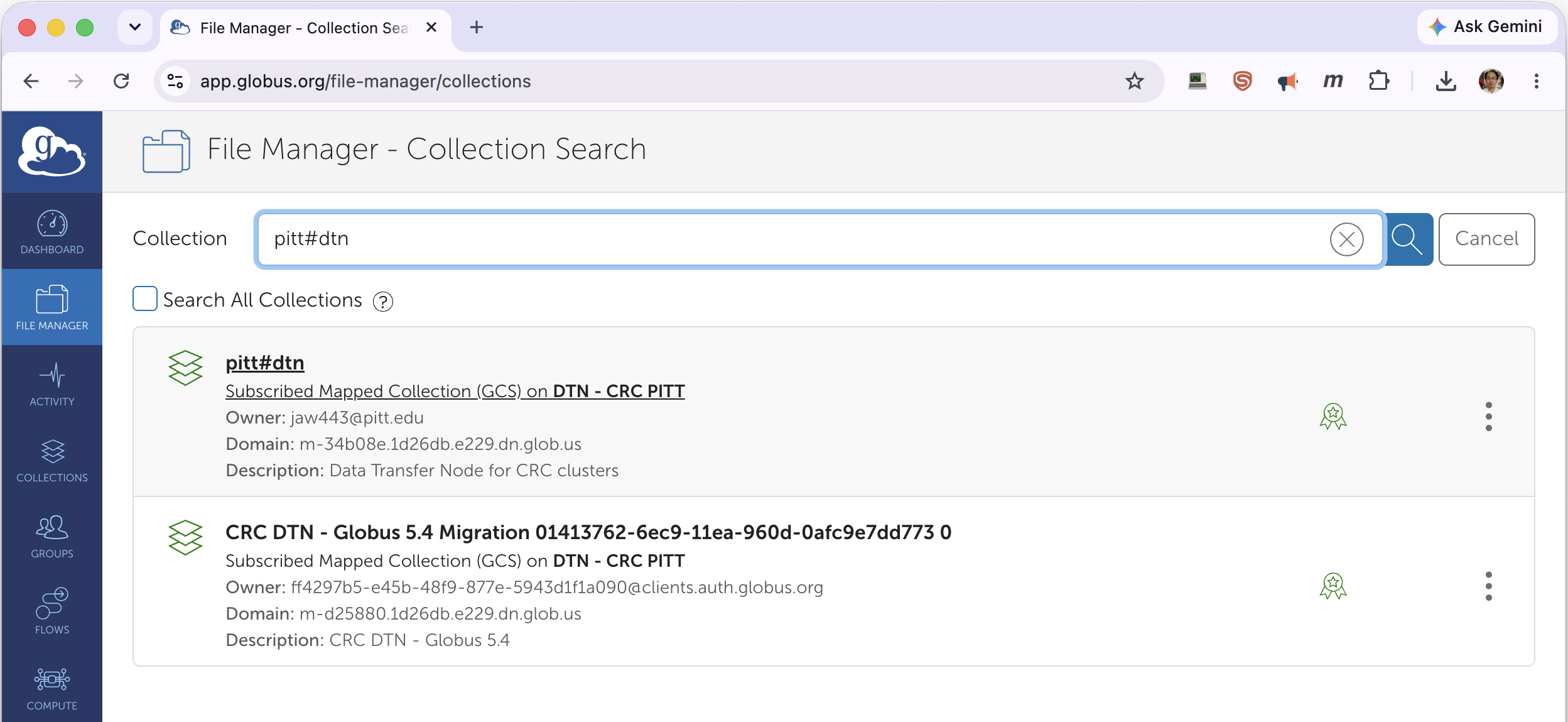Show help for Search All Collections

coord(383,302)
